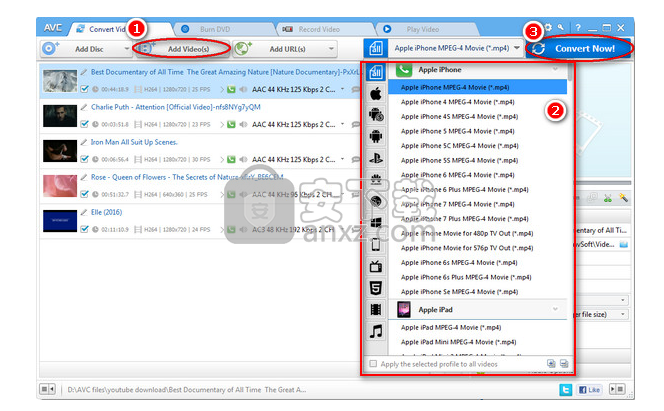Select the Elle (2016) video thumbnail

point(60,221)
